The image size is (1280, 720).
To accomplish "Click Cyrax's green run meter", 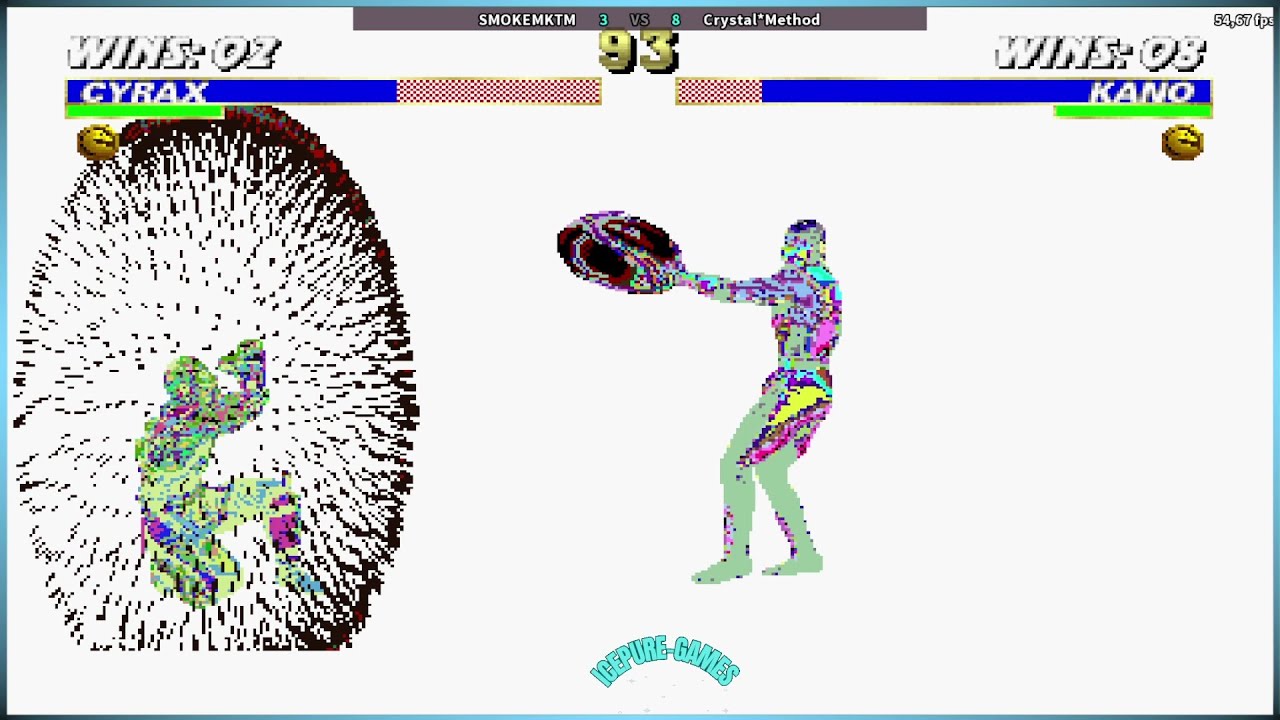I will coord(145,111).
